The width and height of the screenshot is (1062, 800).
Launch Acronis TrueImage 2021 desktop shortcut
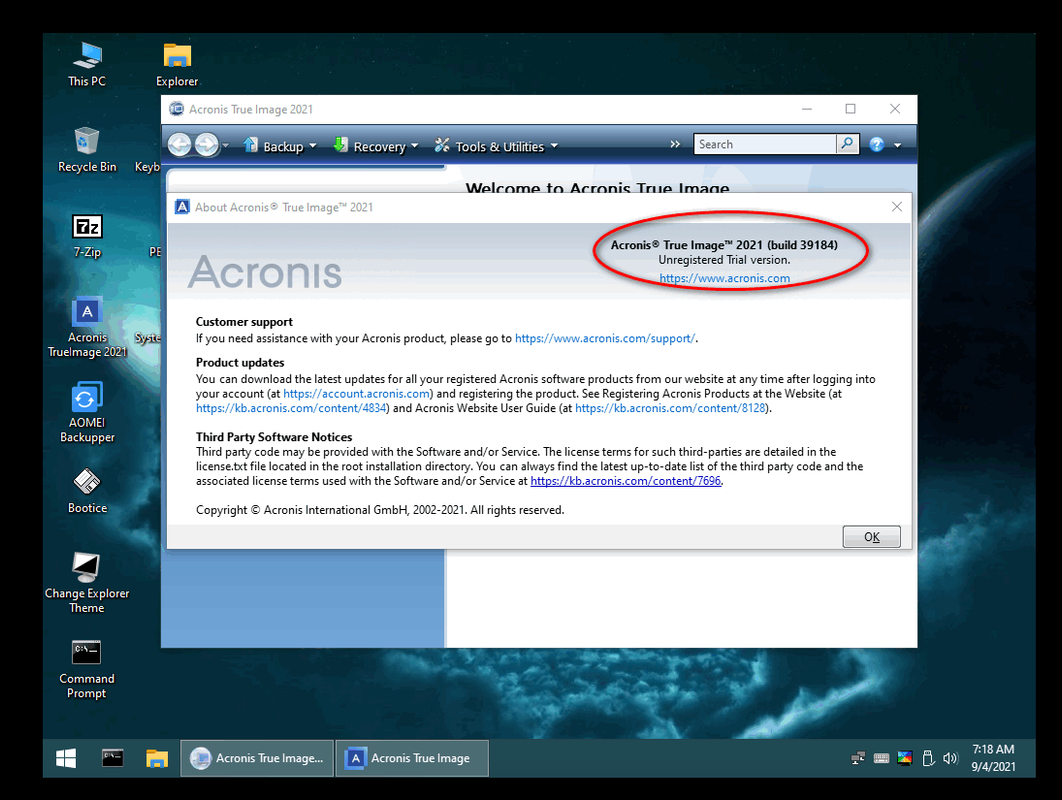point(87,327)
